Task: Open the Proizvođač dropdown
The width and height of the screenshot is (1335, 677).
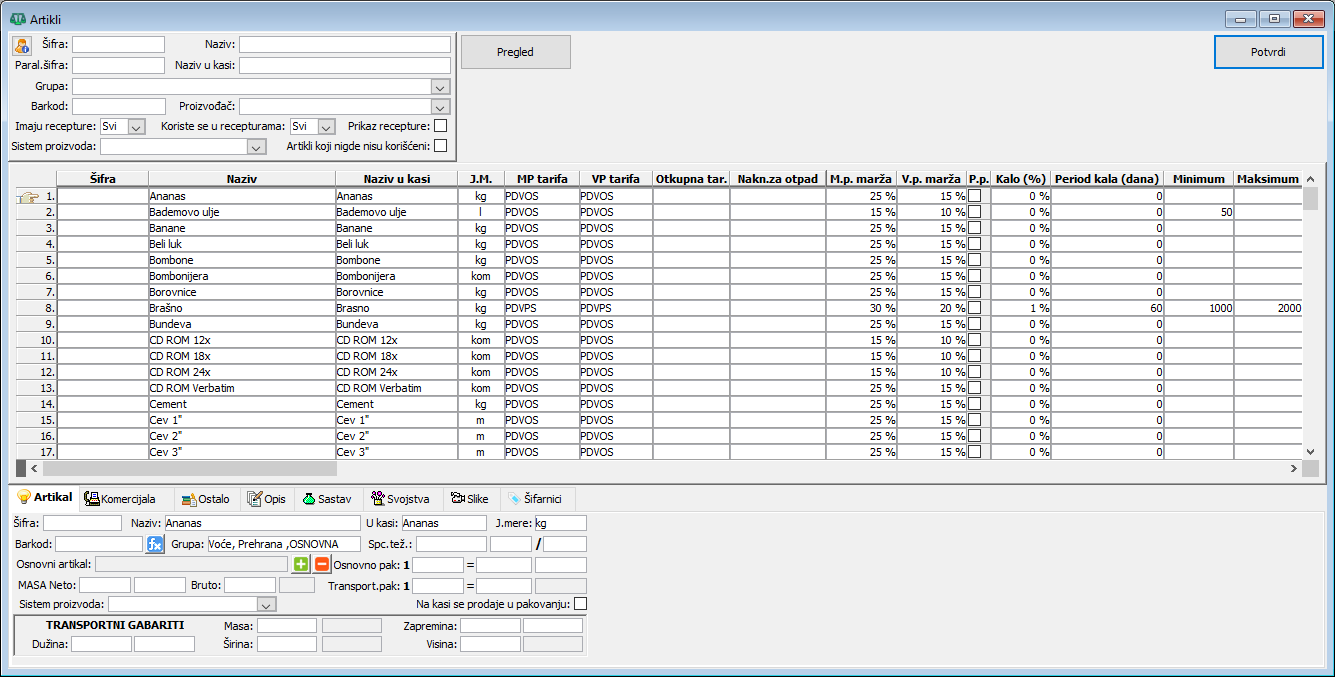Action: (x=440, y=107)
